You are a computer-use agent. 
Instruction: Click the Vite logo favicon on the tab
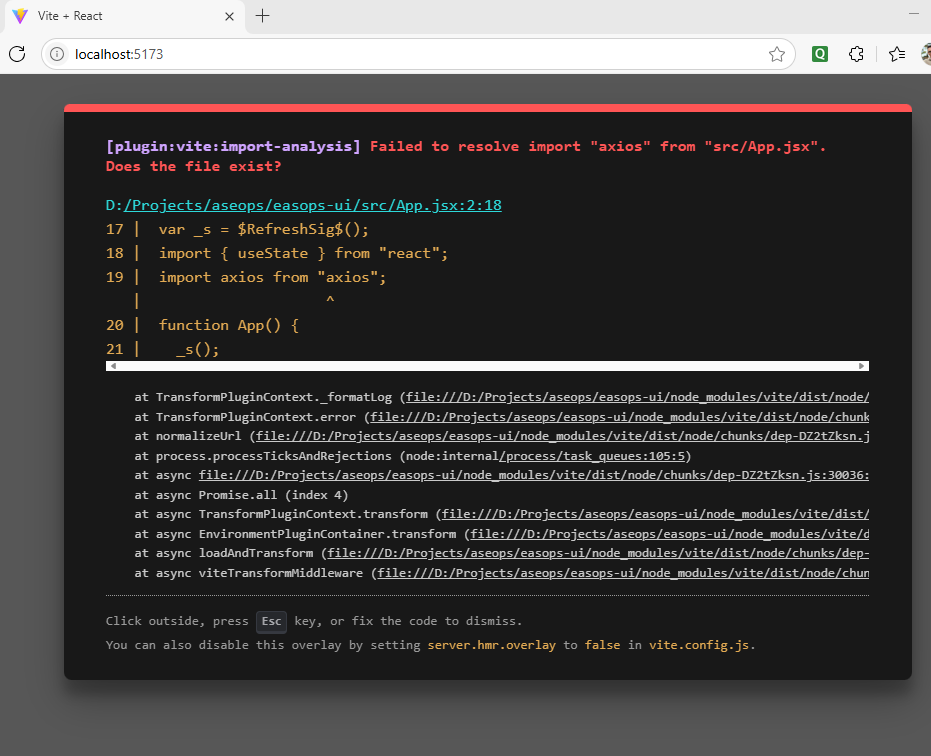point(20,16)
